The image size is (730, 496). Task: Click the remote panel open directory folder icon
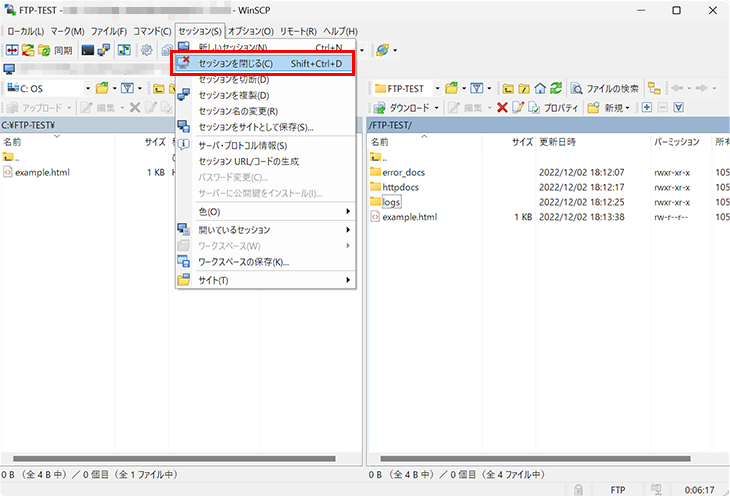coord(451,88)
